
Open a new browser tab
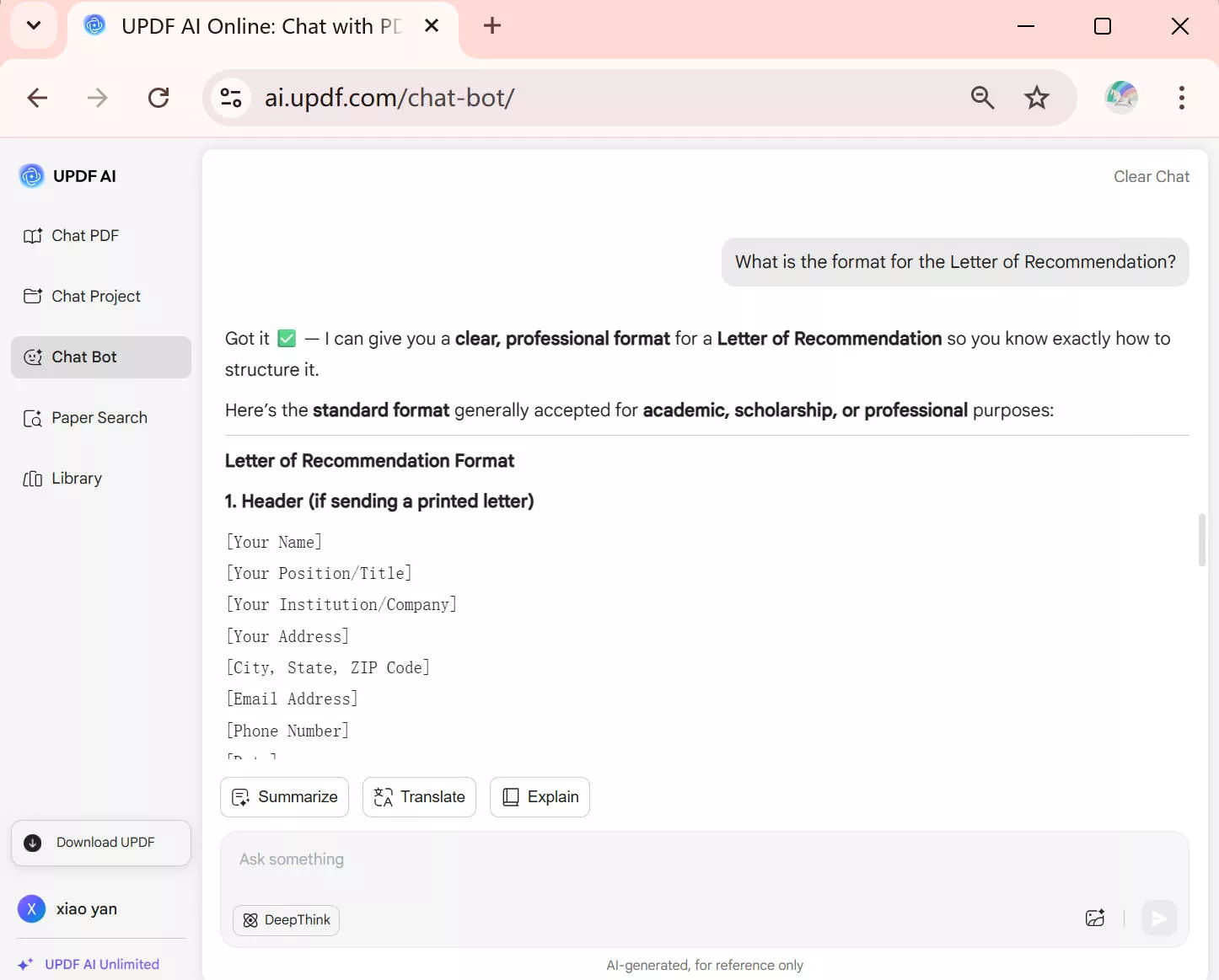click(492, 26)
